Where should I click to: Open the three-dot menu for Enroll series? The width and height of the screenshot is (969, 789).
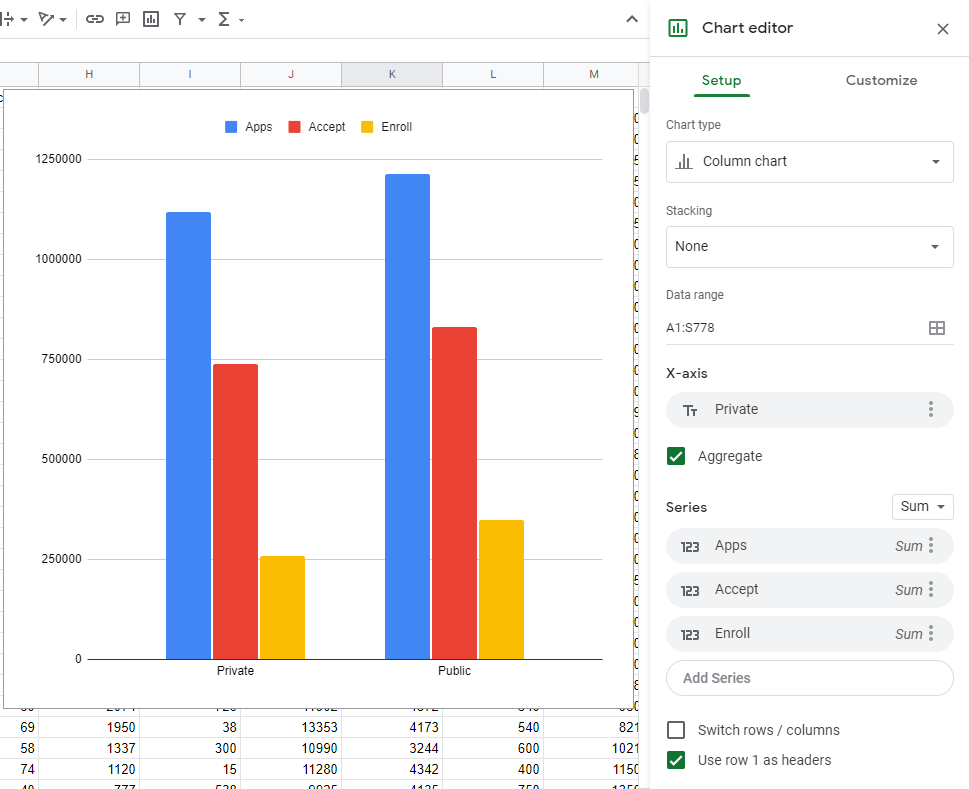[x=930, y=633]
